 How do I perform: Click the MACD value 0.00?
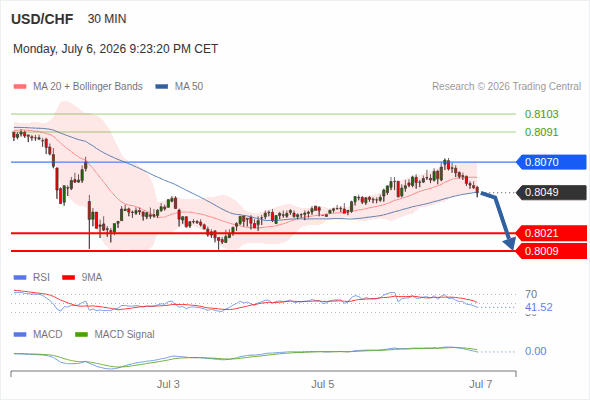tap(535, 351)
